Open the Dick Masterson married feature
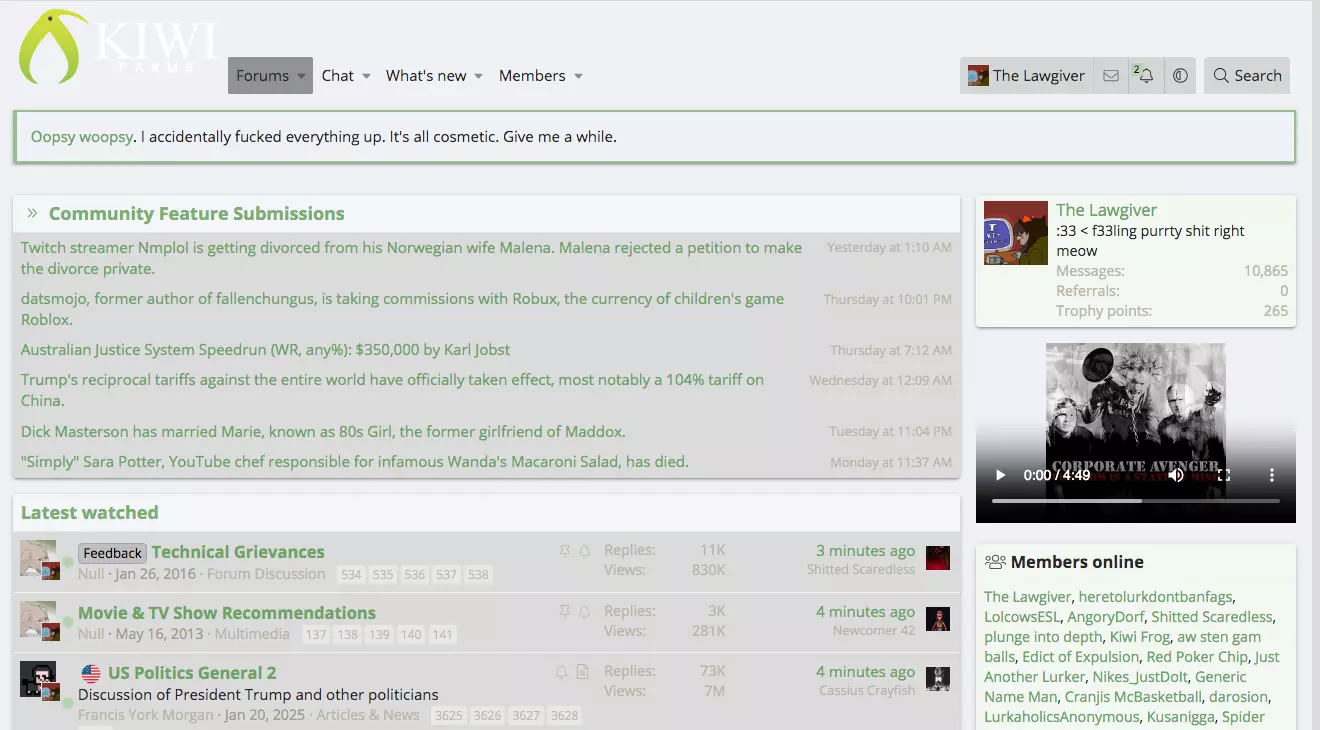This screenshot has width=1320, height=730. click(x=323, y=432)
